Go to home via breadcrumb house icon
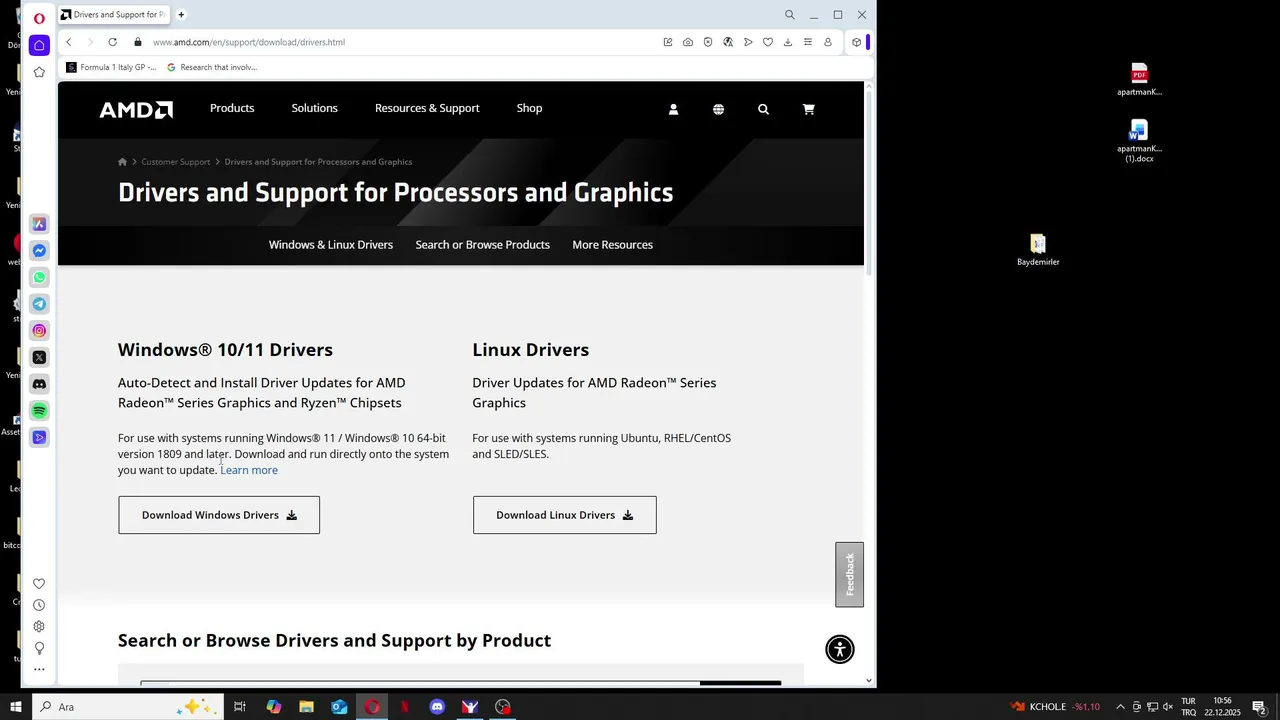Viewport: 1280px width, 720px height. coord(122,162)
